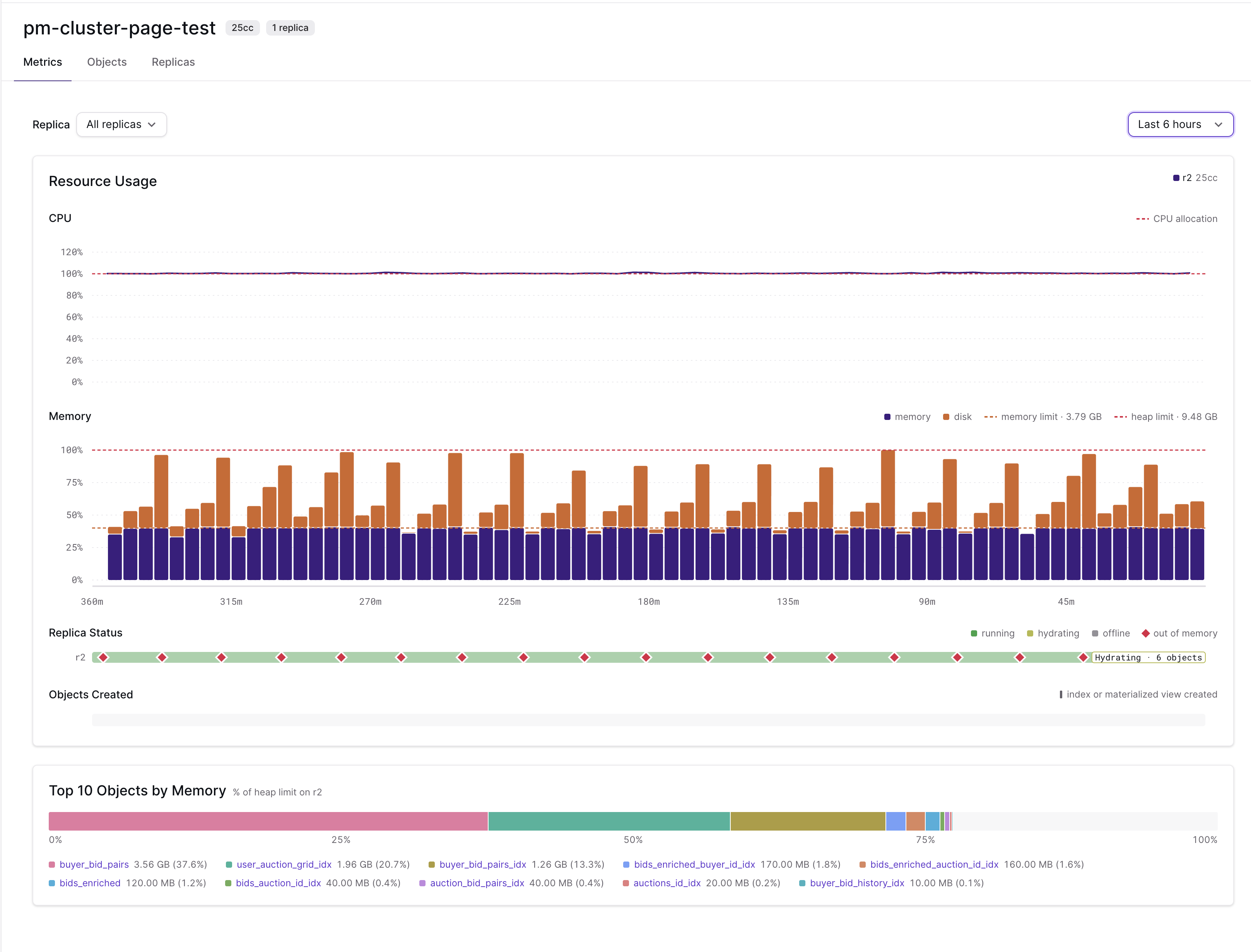Click the Hydrating · 6 objects status badge

coord(1148,657)
